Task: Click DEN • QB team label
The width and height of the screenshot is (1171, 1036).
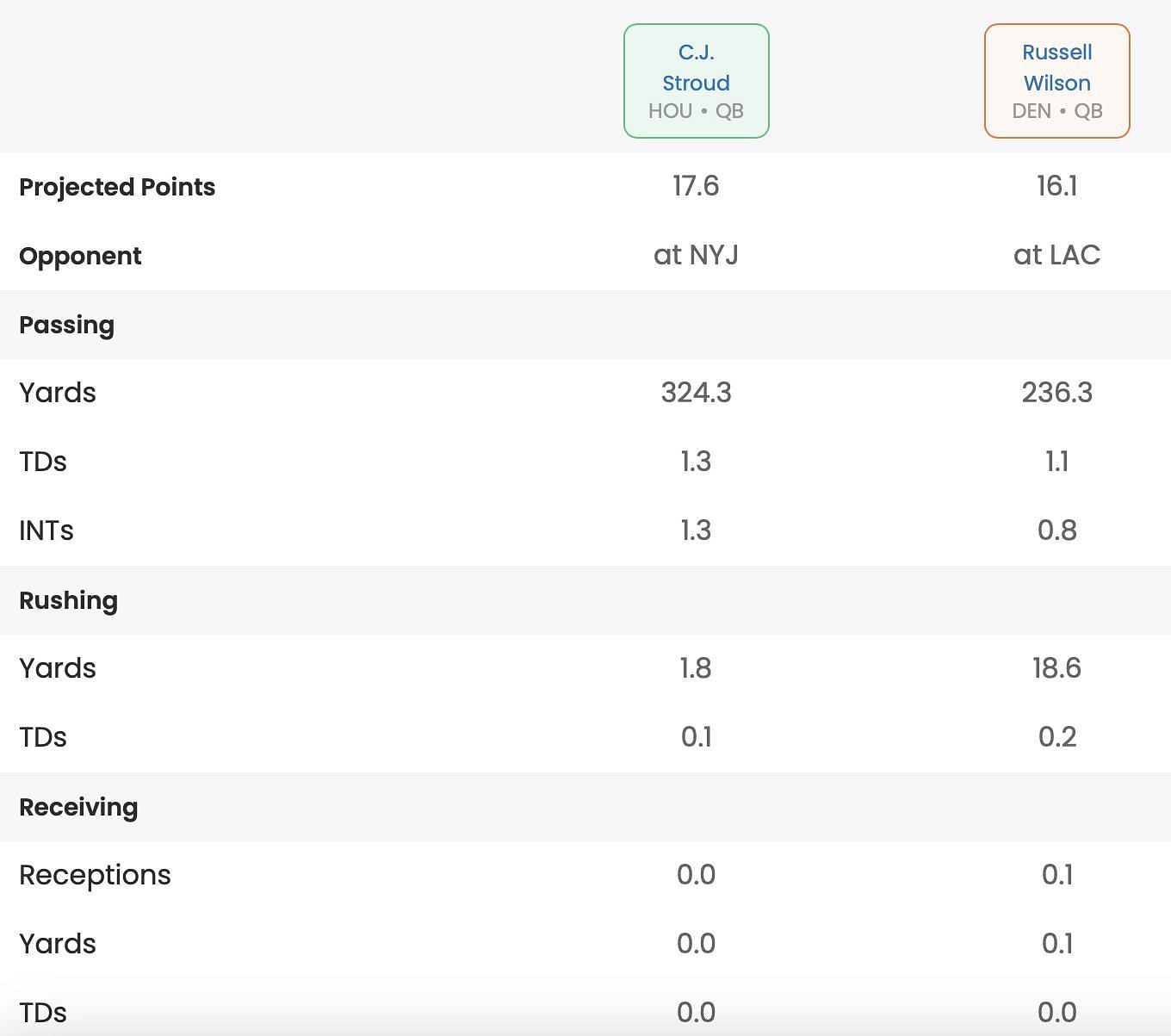Action: tap(1056, 111)
